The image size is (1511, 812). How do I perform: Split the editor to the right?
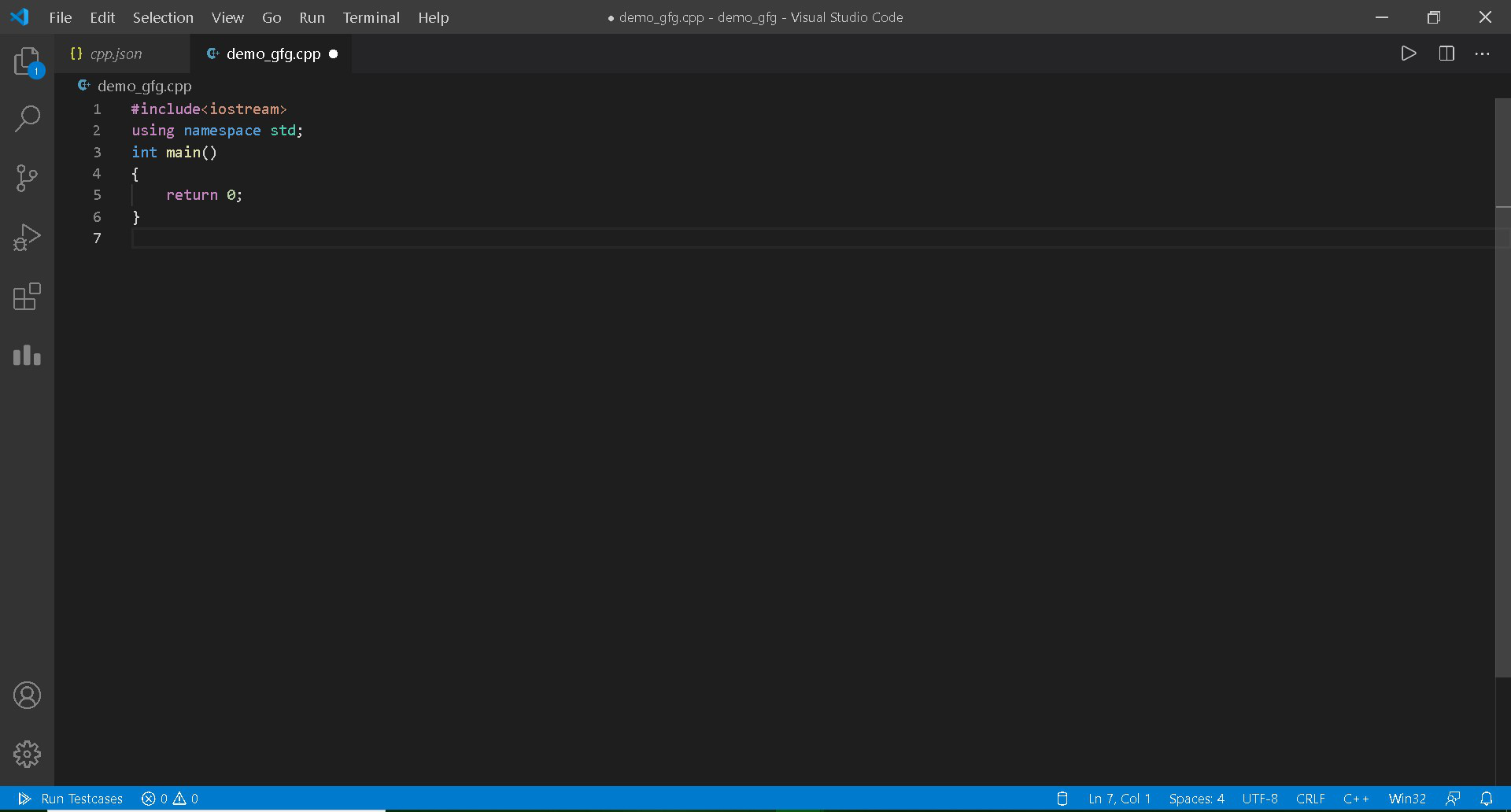coord(1446,54)
